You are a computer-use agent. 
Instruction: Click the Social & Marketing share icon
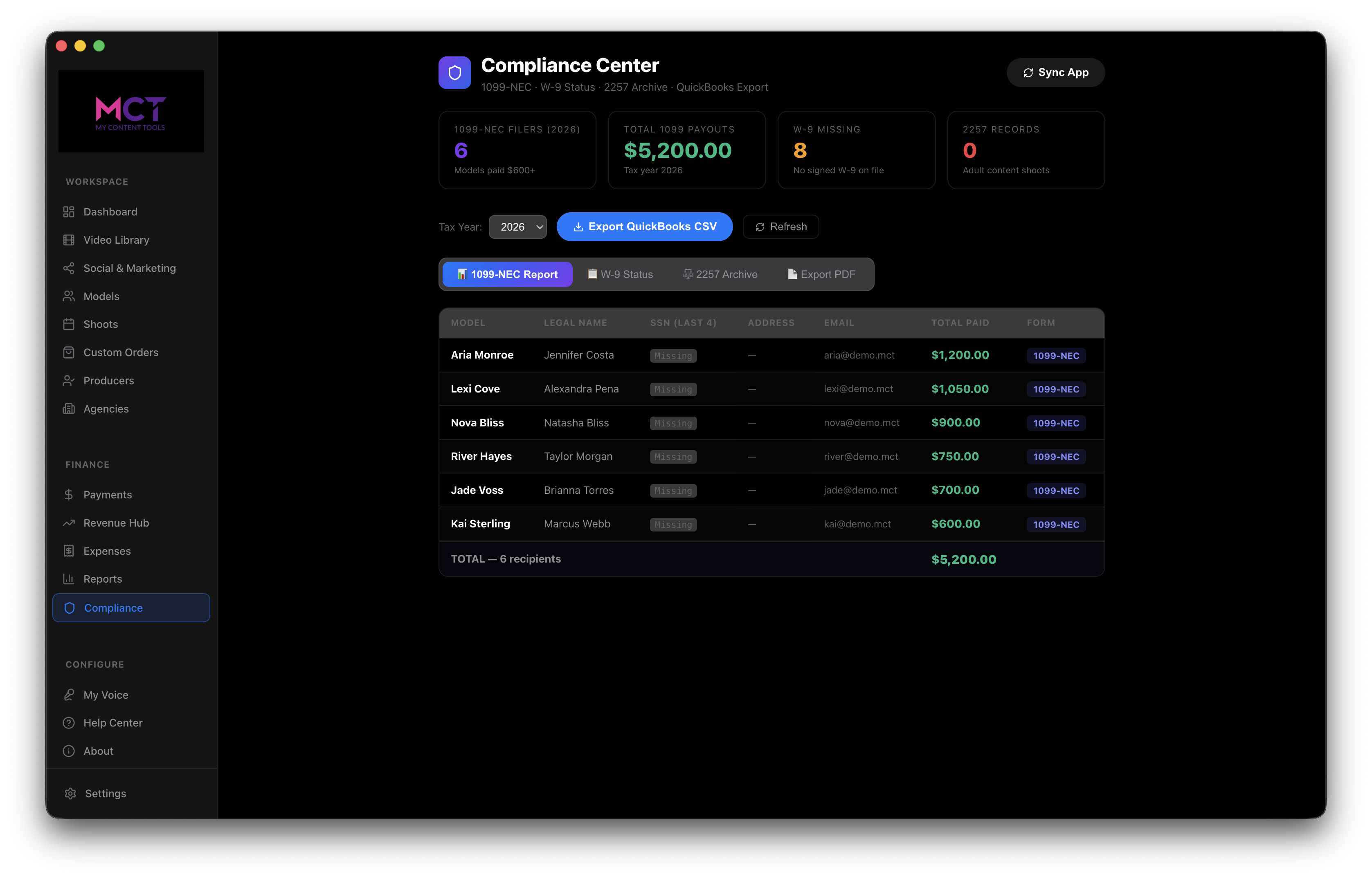tap(68, 268)
